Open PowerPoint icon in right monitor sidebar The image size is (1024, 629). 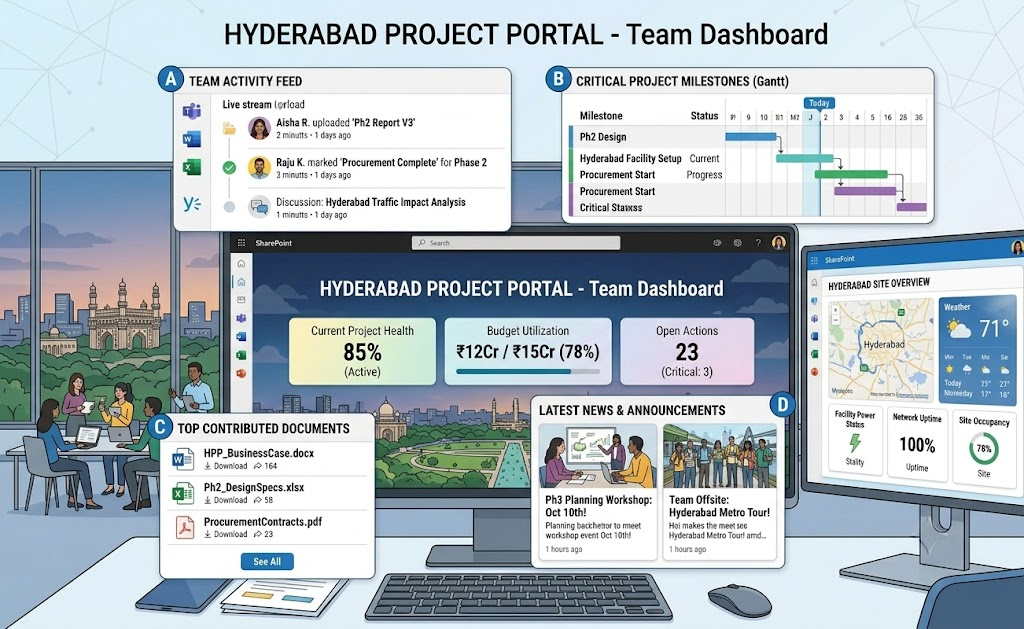coord(814,372)
